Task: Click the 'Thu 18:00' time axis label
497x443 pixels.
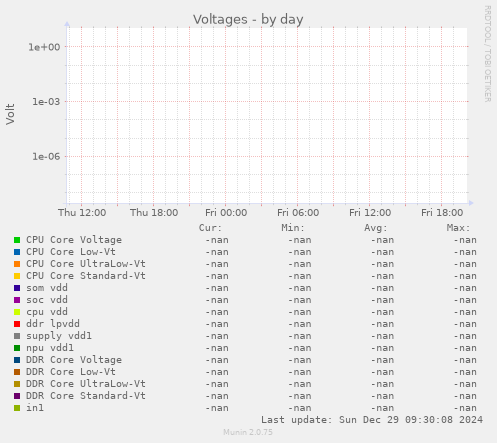Action: (154, 213)
